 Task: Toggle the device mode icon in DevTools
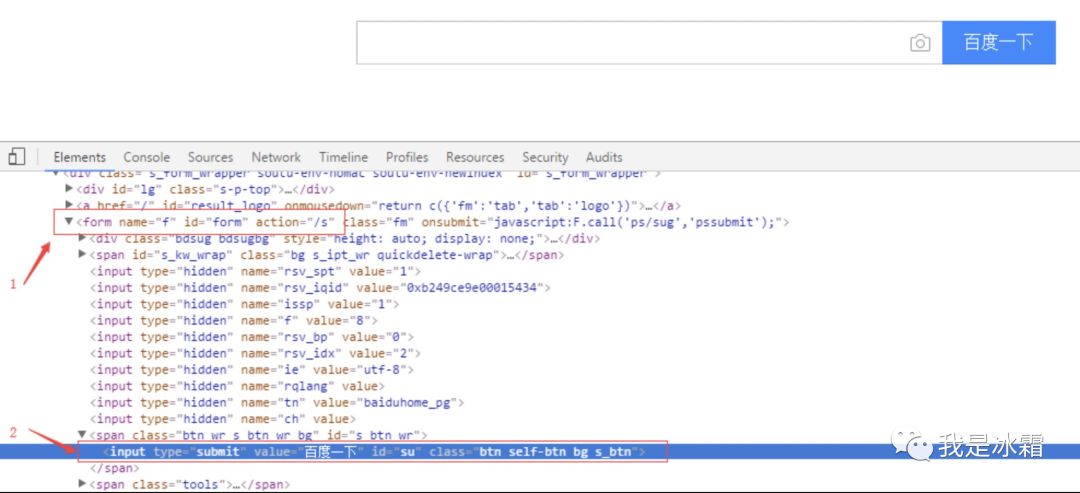click(17, 157)
